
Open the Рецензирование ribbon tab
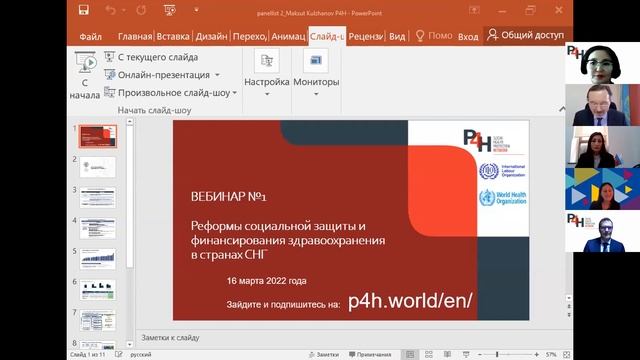[x=366, y=36]
